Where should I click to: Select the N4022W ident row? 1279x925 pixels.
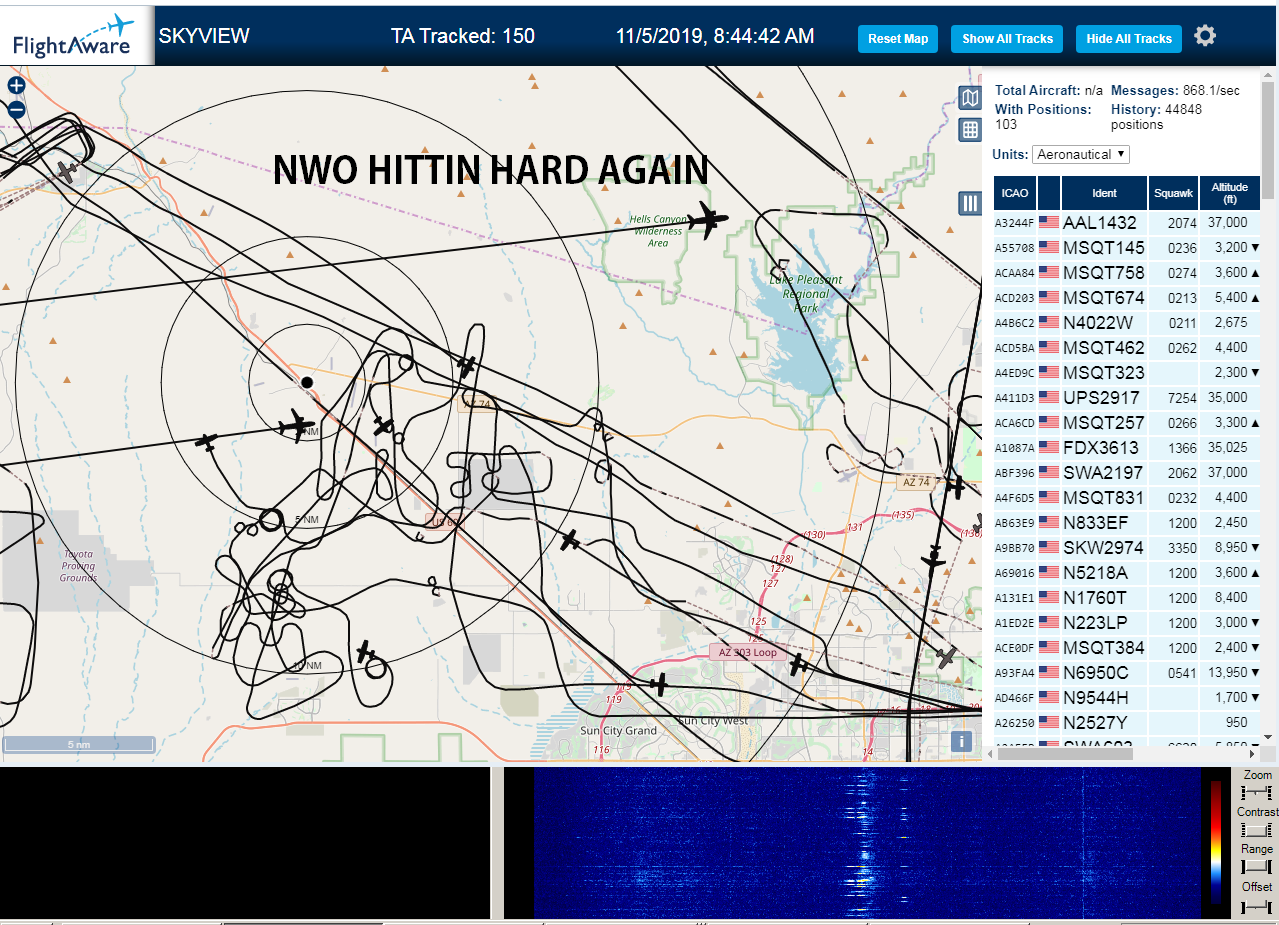point(1127,322)
